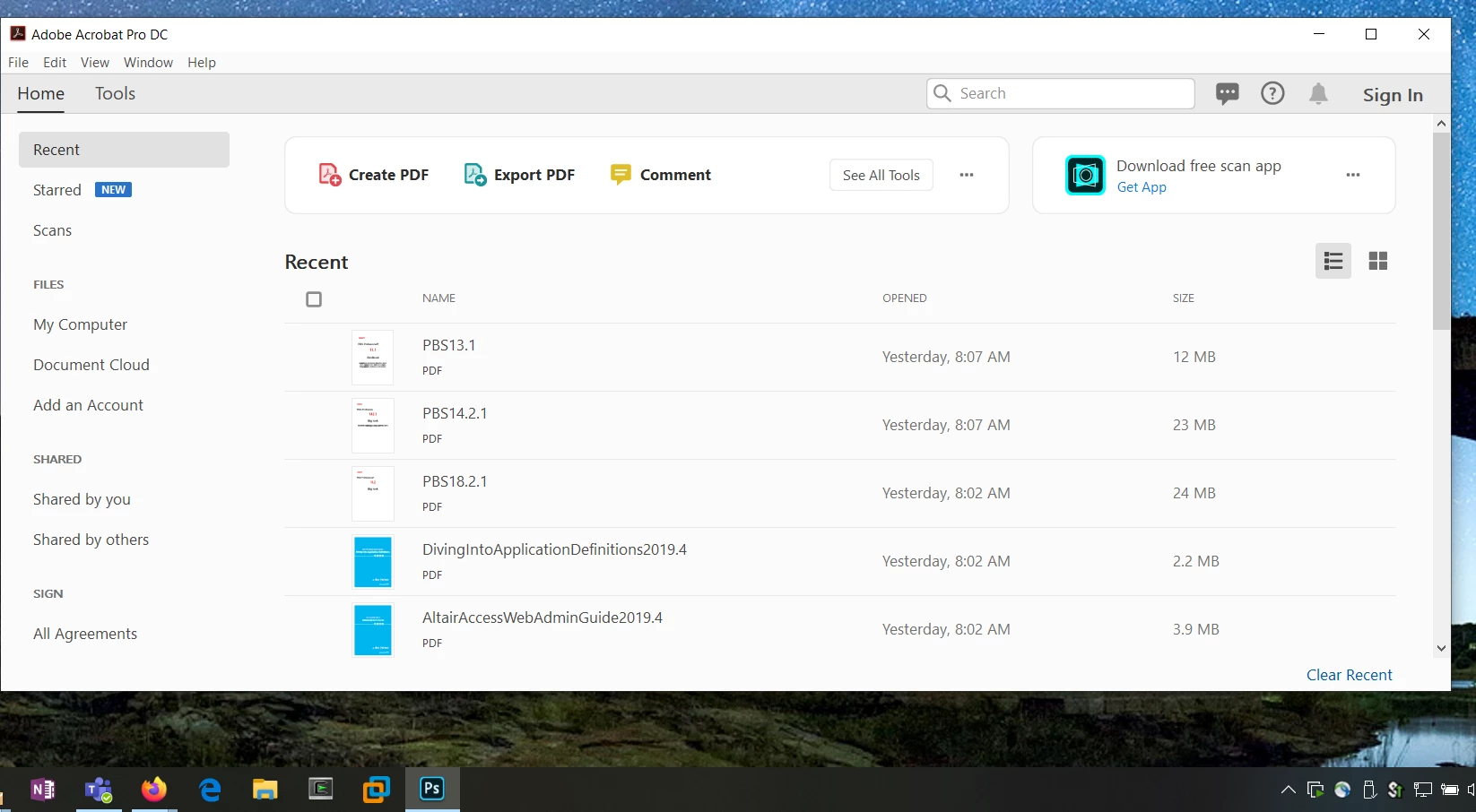Open Document Cloud files
The width and height of the screenshot is (1476, 812).
pos(91,365)
